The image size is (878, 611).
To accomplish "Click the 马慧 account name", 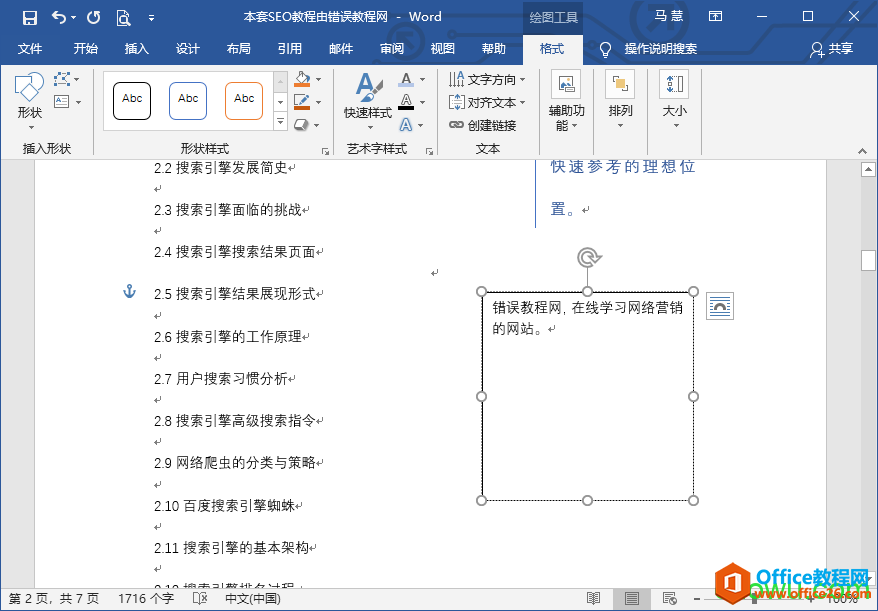I will pyautogui.click(x=669, y=16).
